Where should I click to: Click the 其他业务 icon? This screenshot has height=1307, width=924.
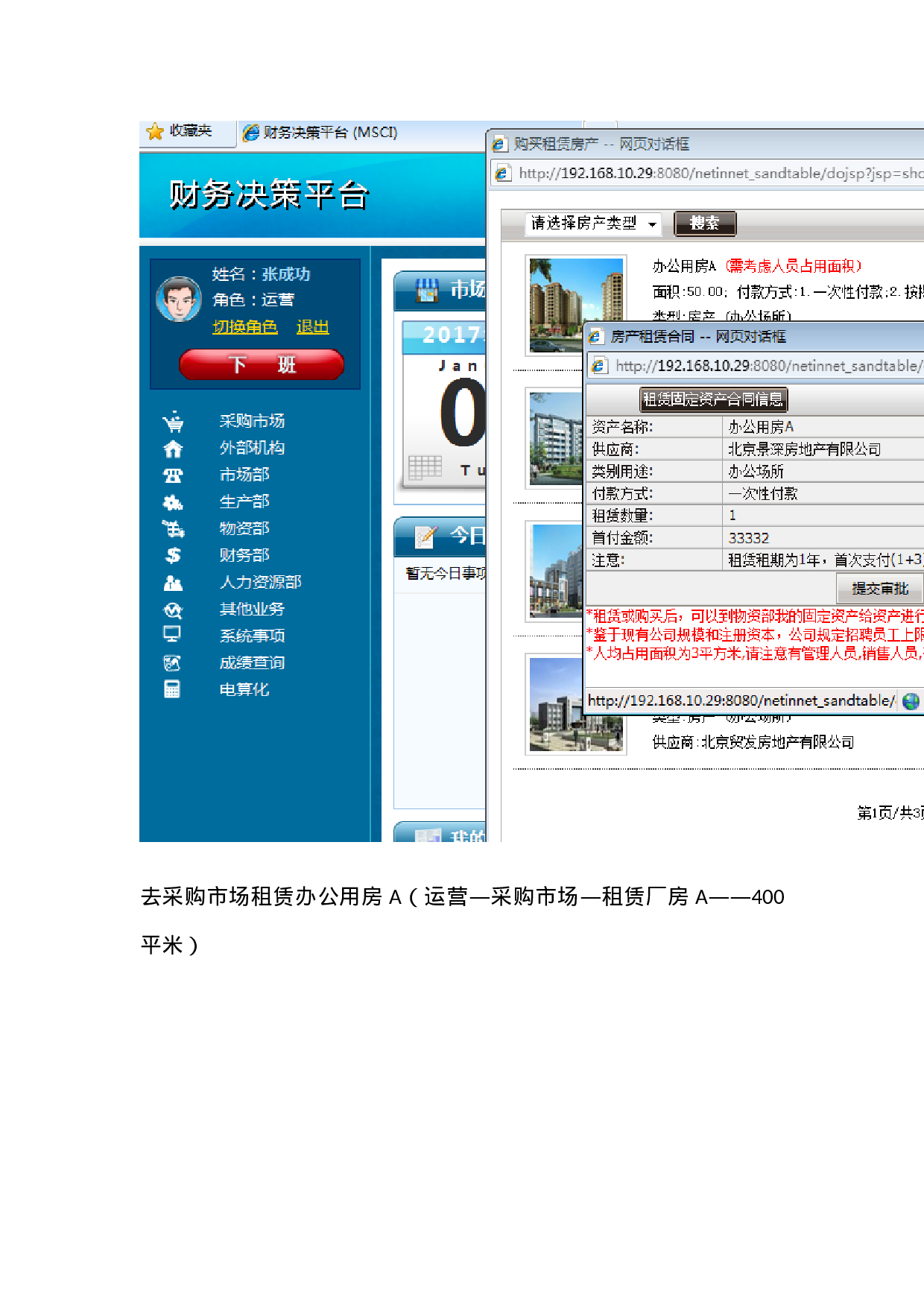(x=173, y=610)
